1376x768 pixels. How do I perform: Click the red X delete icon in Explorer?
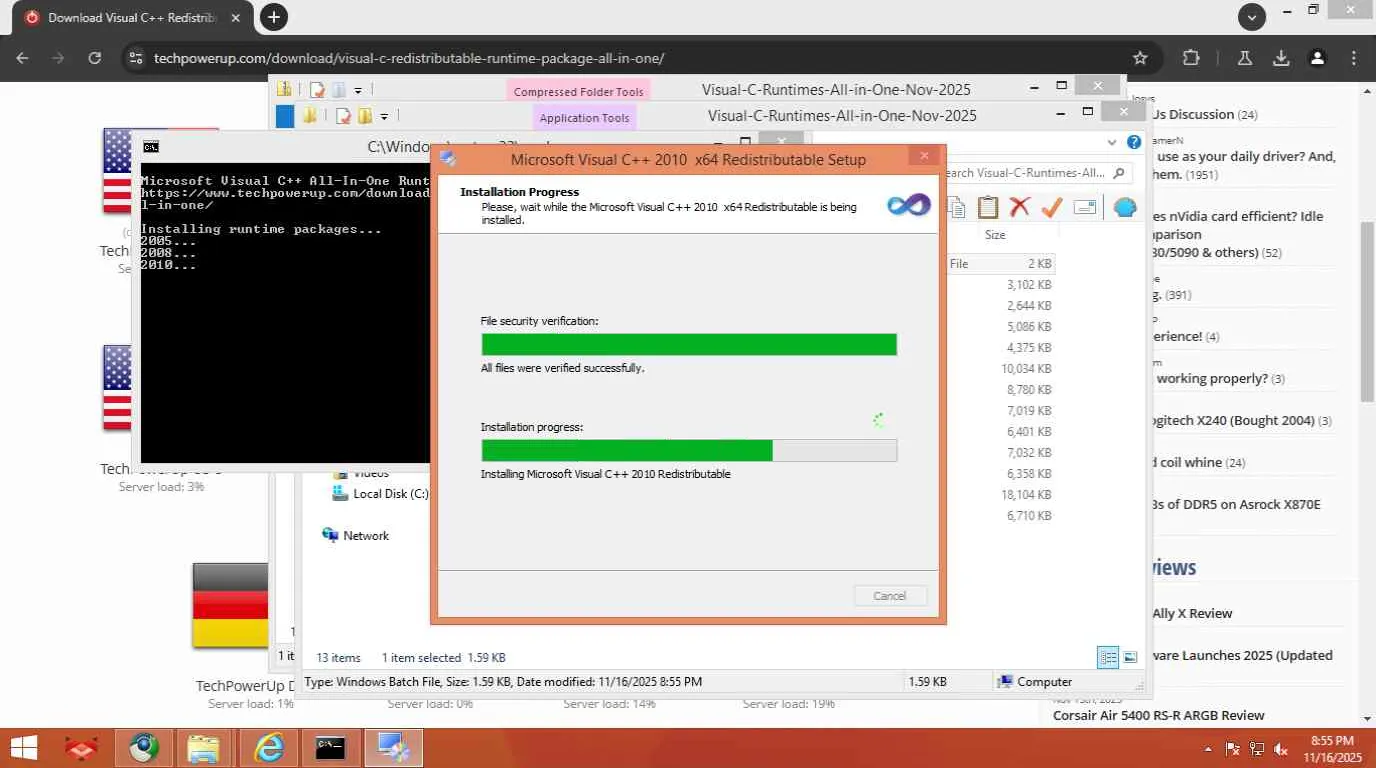pos(1019,207)
